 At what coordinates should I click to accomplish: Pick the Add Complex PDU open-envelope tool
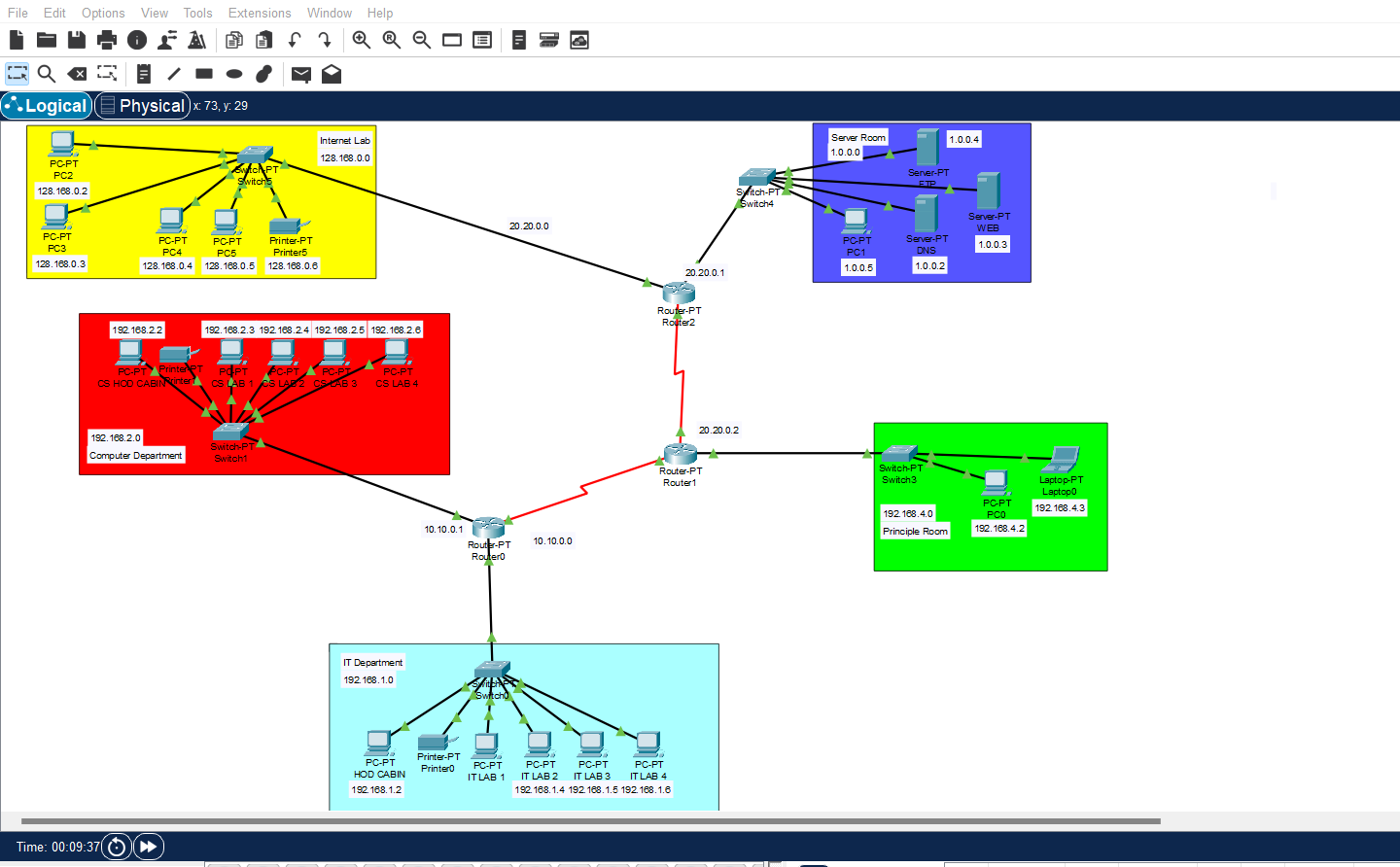[331, 74]
